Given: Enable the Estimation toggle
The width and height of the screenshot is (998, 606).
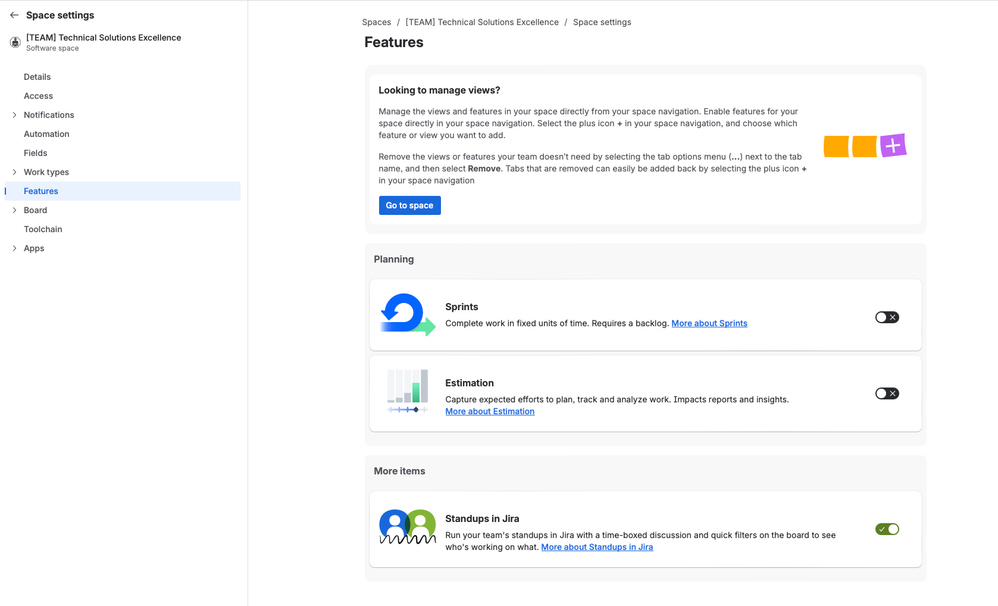Looking at the screenshot, I should point(887,393).
